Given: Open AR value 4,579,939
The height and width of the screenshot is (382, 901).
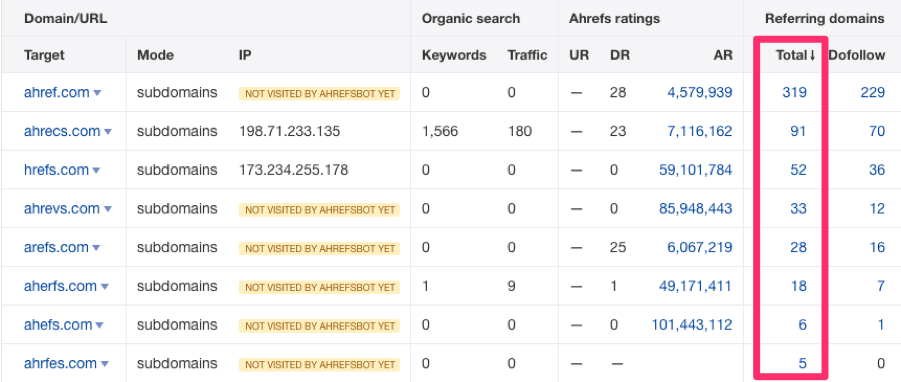Looking at the screenshot, I should pyautogui.click(x=700, y=92).
